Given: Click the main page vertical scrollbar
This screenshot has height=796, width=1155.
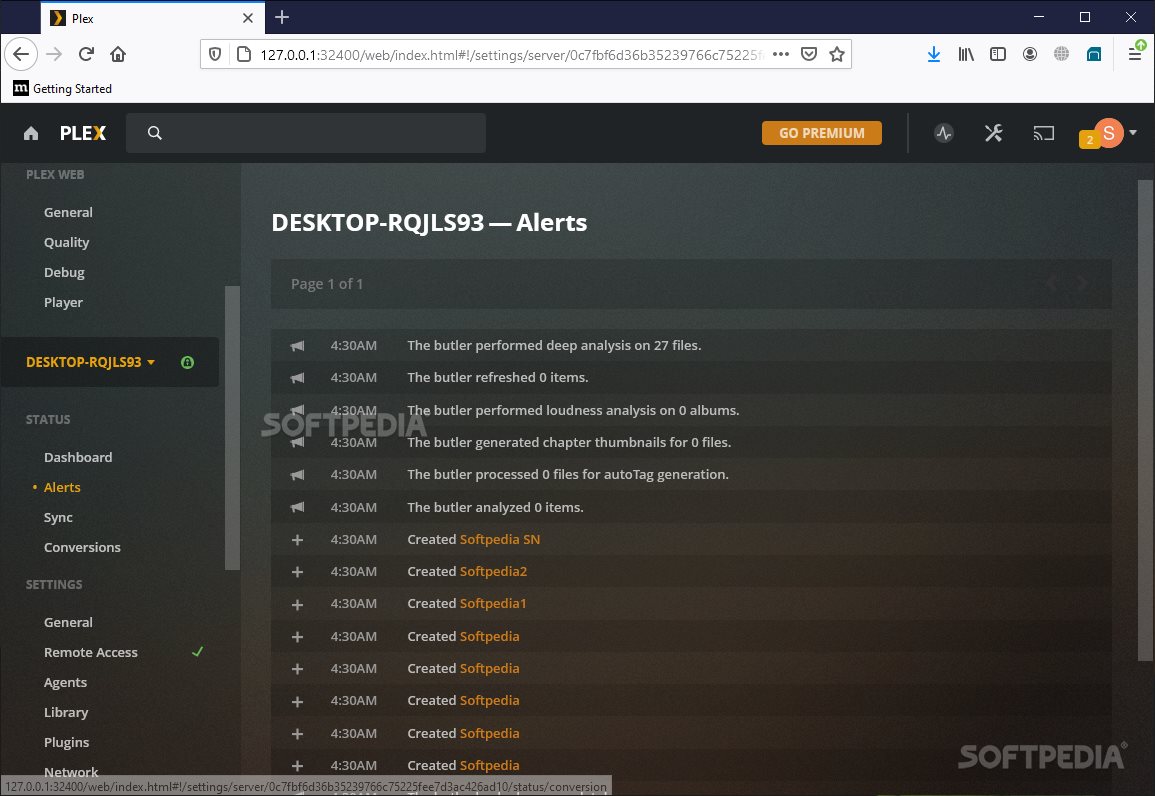Looking at the screenshot, I should pos(1145,420).
